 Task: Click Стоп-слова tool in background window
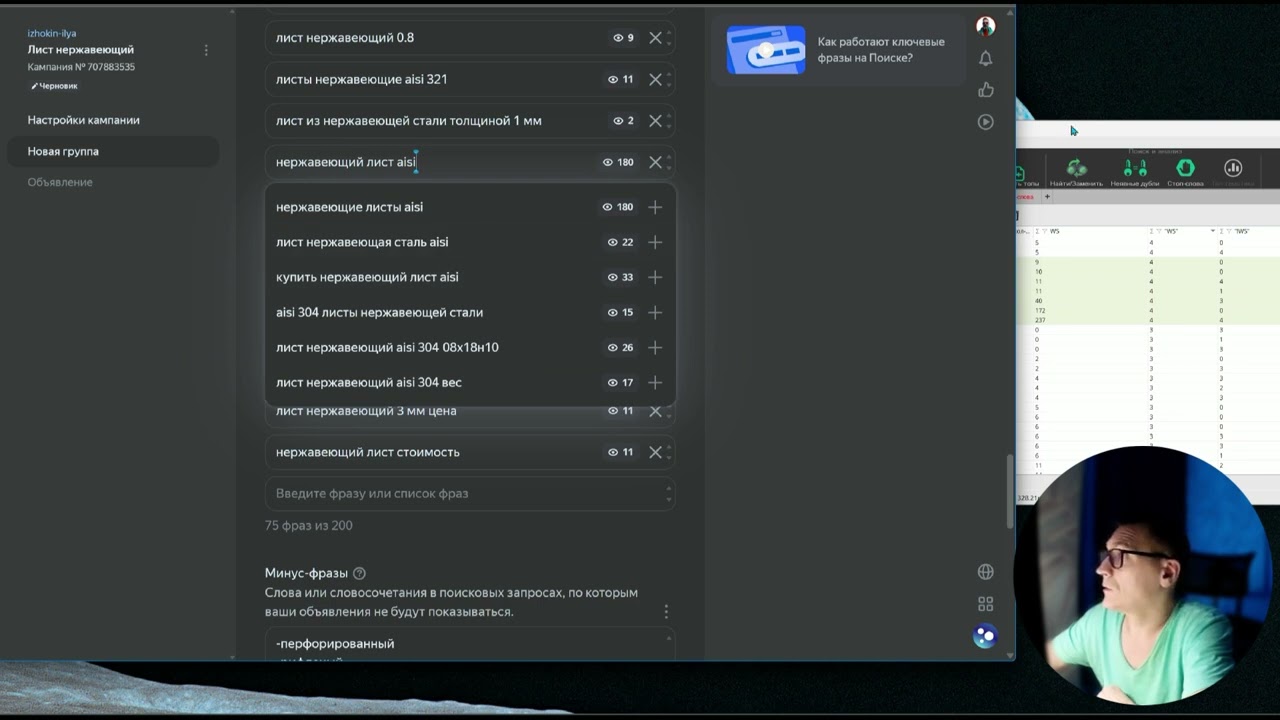(x=1185, y=172)
